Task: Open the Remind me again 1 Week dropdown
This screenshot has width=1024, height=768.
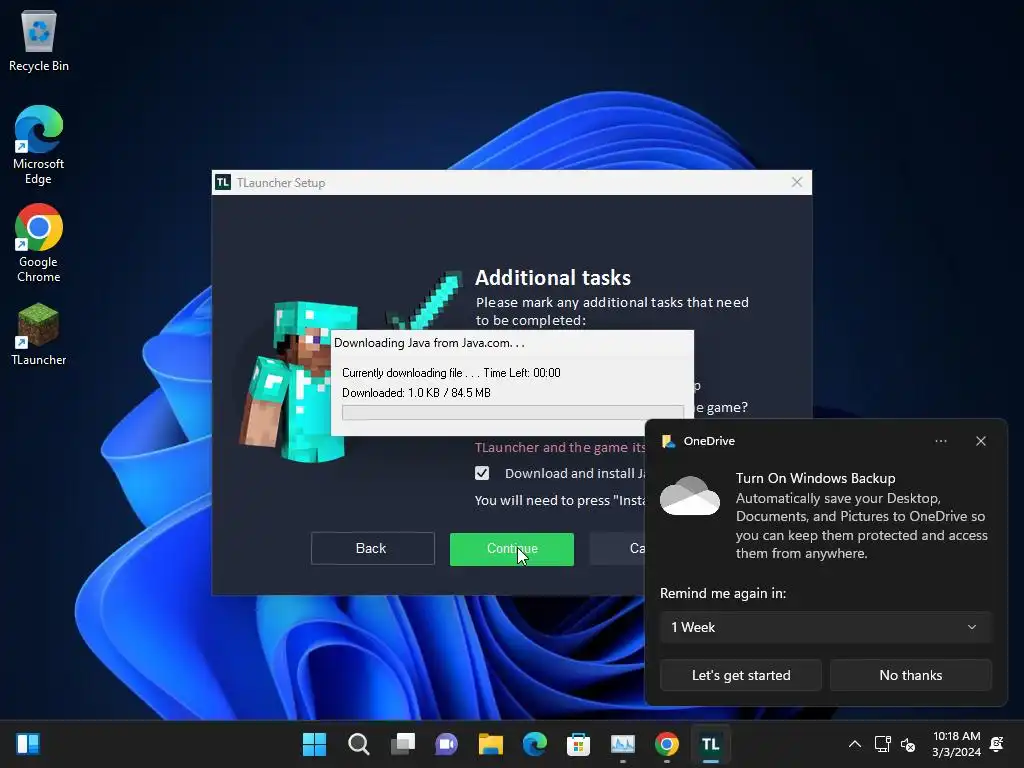Action: point(825,627)
